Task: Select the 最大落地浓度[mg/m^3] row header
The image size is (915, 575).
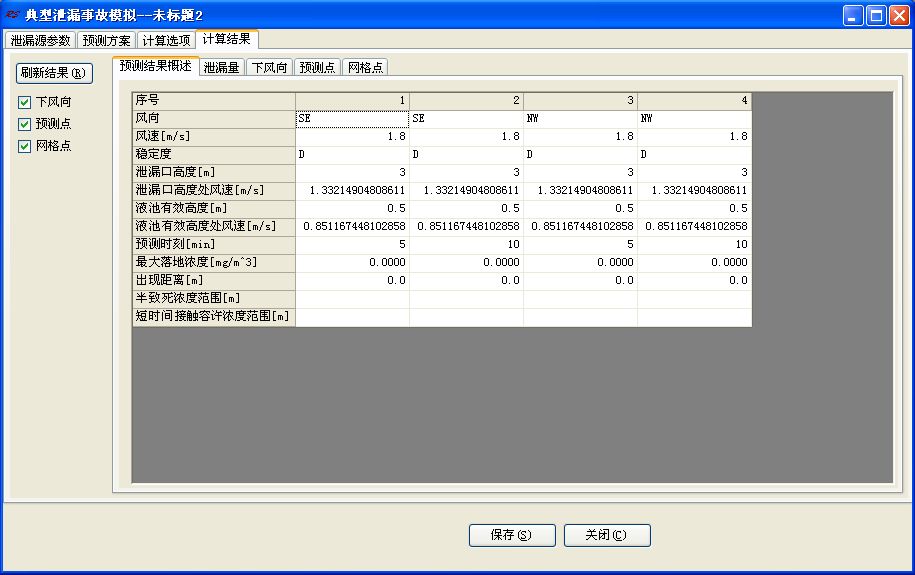Action: tap(214, 263)
